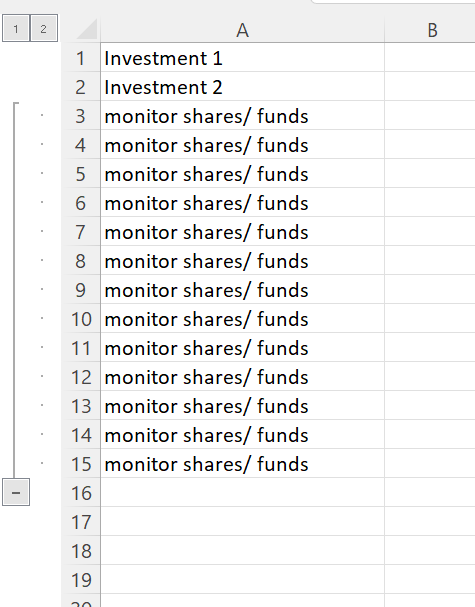Collapse the grouped rows with minus button
475x607 pixels.
click(x=16, y=492)
